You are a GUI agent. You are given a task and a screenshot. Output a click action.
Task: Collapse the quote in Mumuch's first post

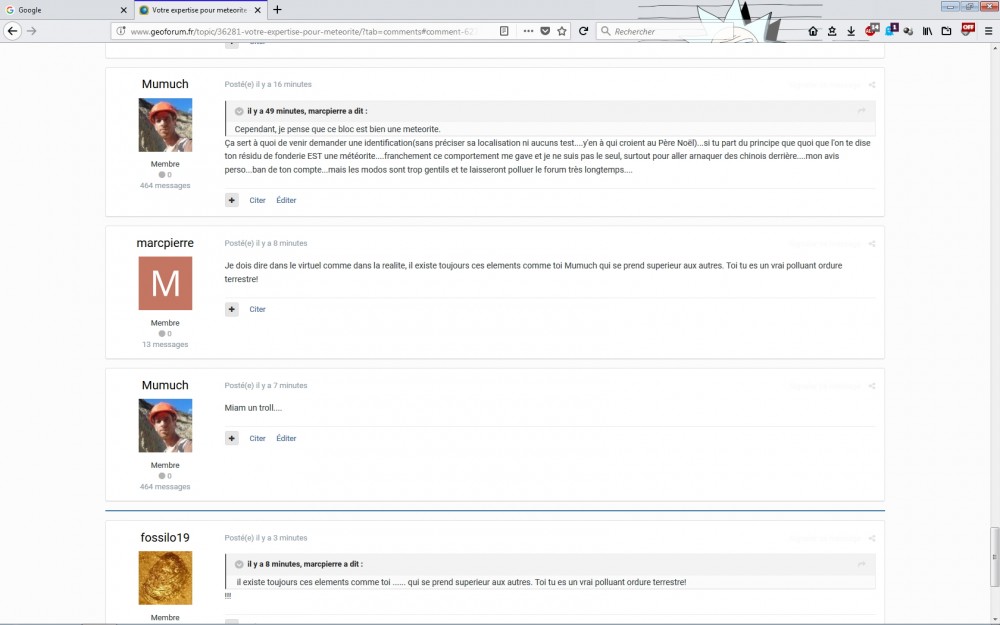[239, 111]
